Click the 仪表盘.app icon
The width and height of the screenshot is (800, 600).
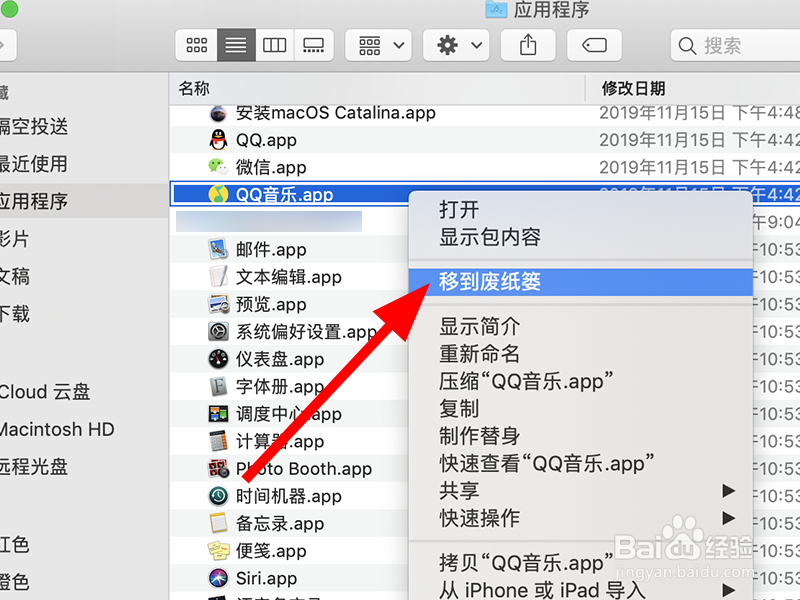click(x=218, y=359)
